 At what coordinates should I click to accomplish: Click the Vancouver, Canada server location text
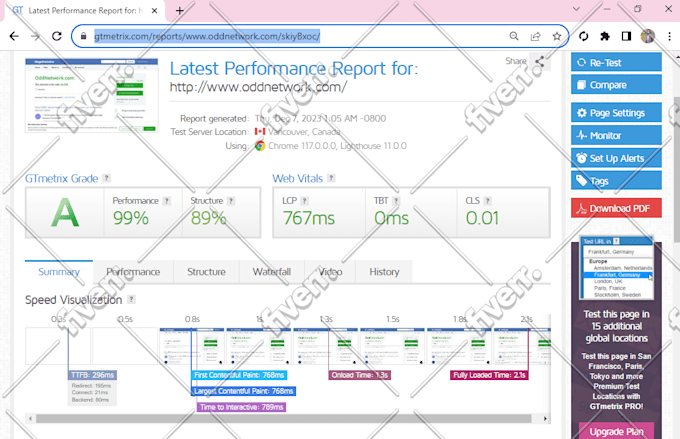click(304, 131)
